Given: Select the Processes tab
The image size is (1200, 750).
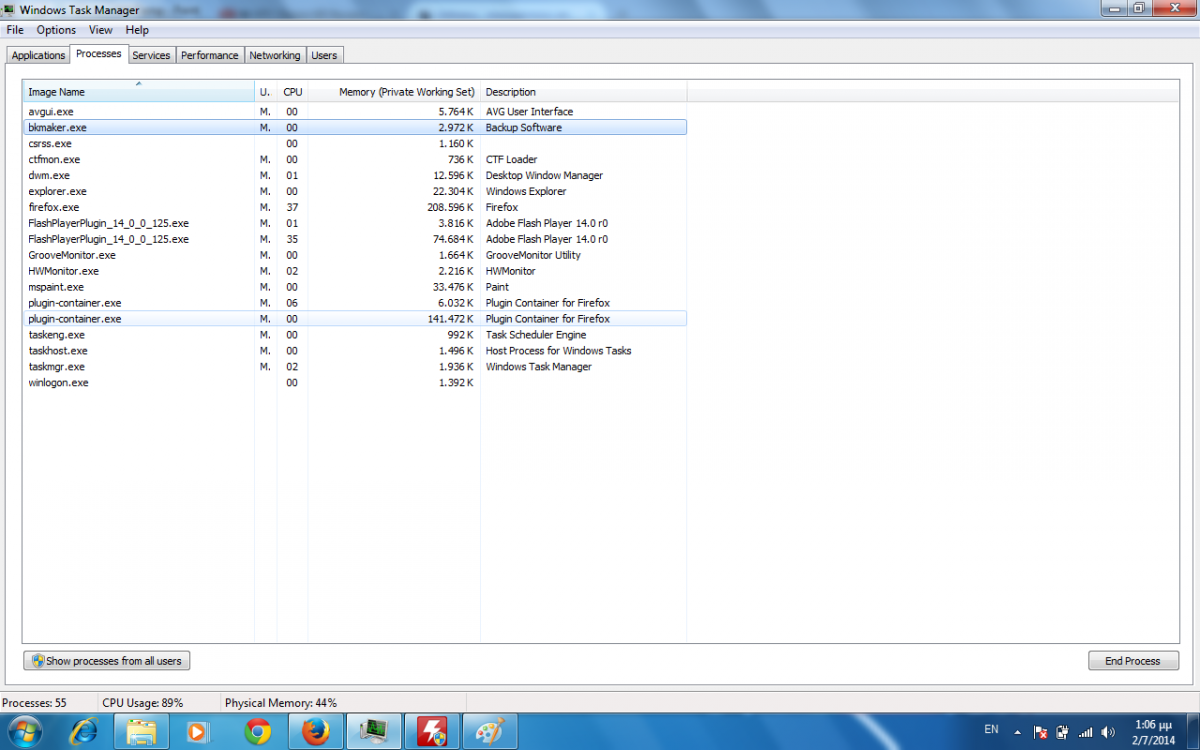Looking at the screenshot, I should (98, 54).
